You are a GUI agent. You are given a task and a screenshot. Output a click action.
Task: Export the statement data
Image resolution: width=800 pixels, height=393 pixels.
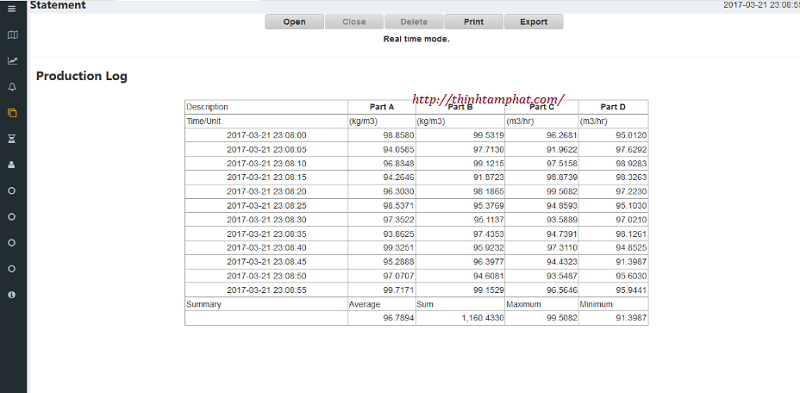(x=534, y=22)
